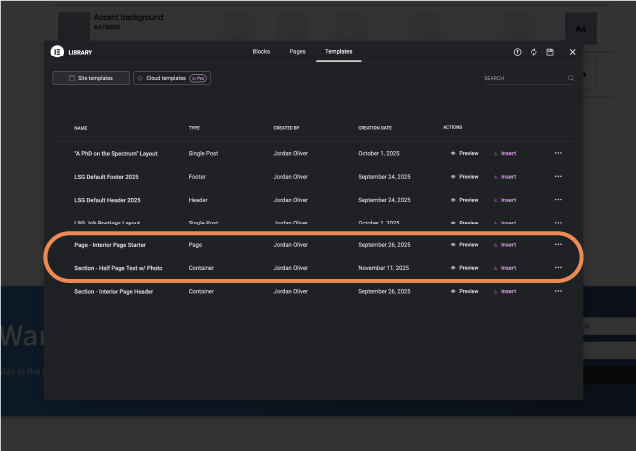Preview the Page - Interior Page Starter template

point(464,245)
